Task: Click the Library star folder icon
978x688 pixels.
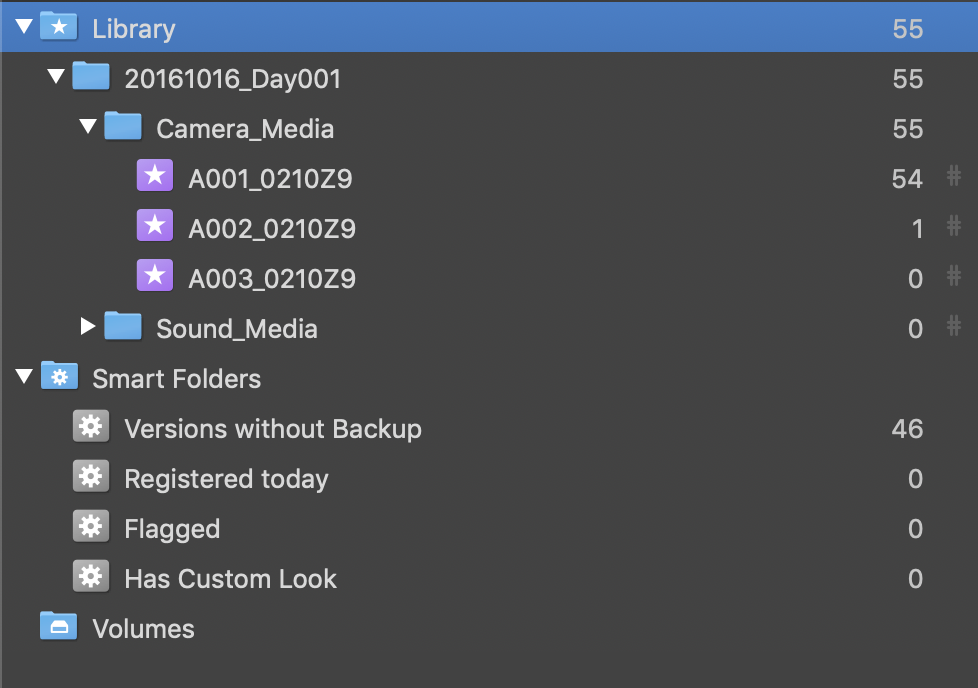Action: point(59,27)
